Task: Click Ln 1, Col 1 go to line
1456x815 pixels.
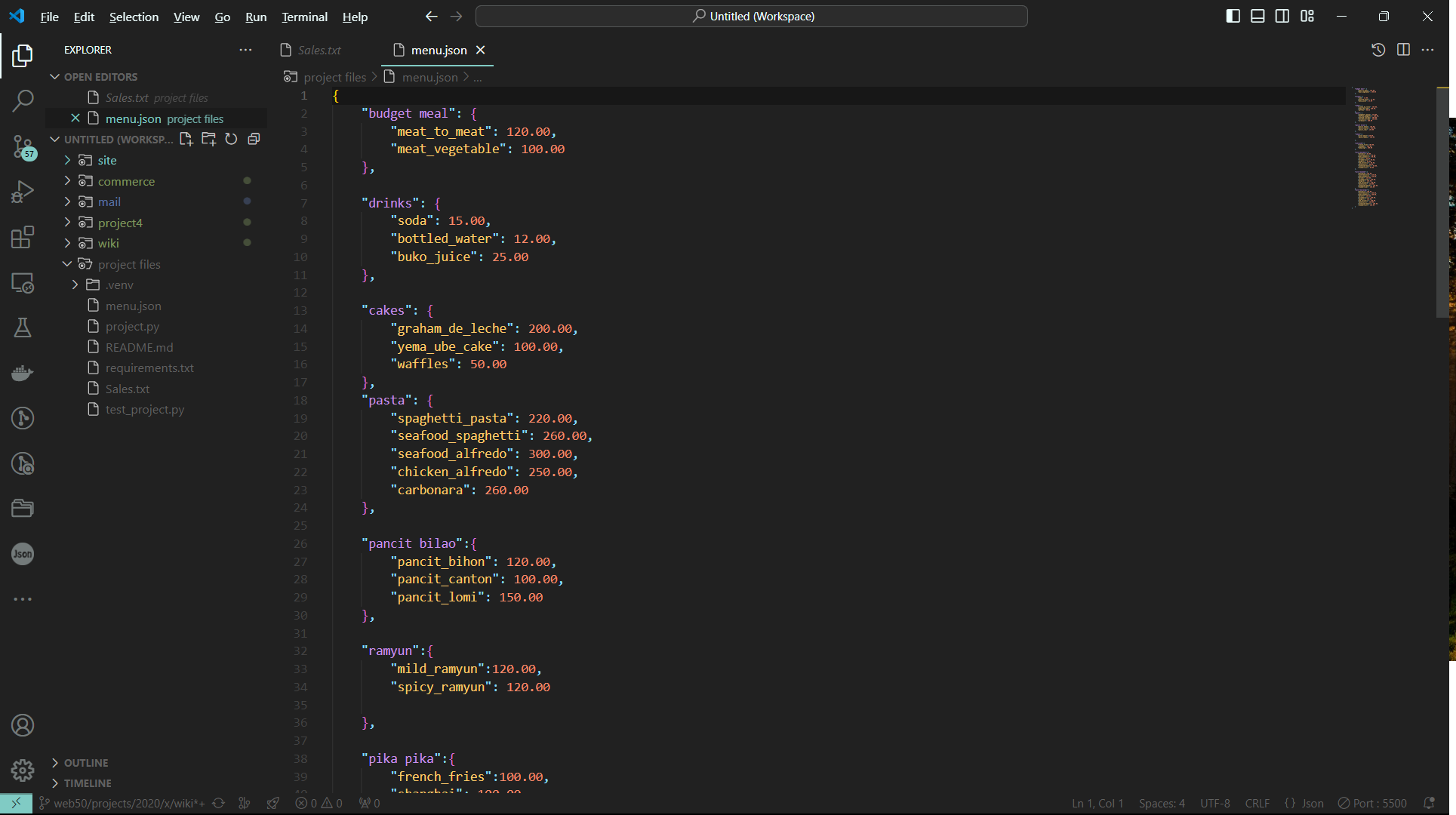Action: click(x=1097, y=804)
